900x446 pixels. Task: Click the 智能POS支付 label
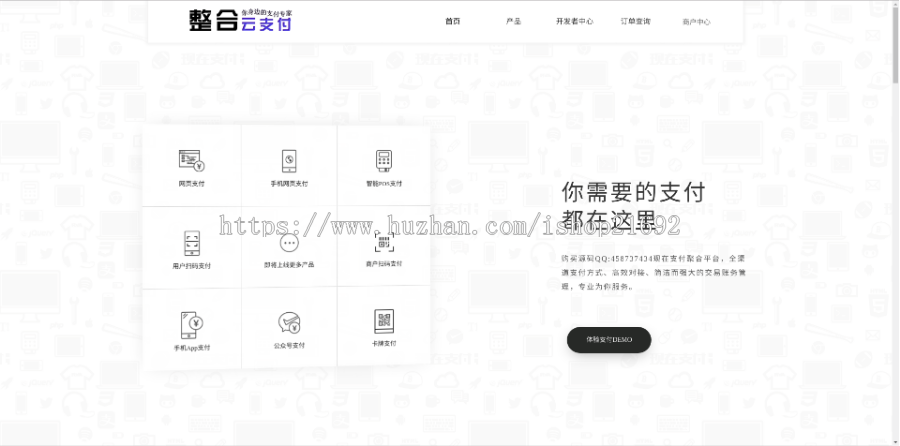pos(384,184)
